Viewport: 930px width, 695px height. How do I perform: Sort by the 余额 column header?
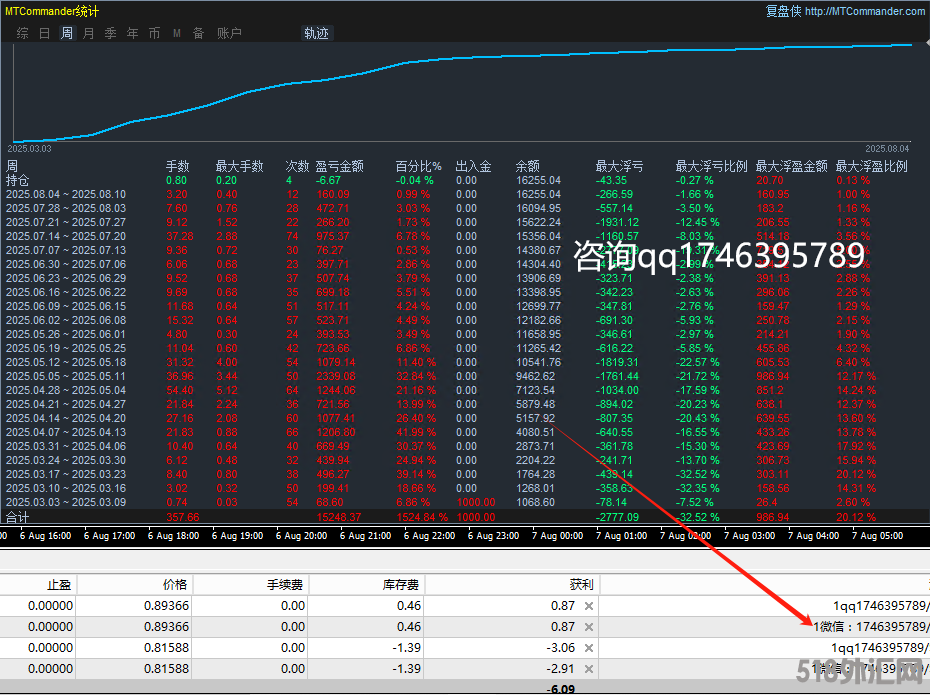pyautogui.click(x=527, y=166)
